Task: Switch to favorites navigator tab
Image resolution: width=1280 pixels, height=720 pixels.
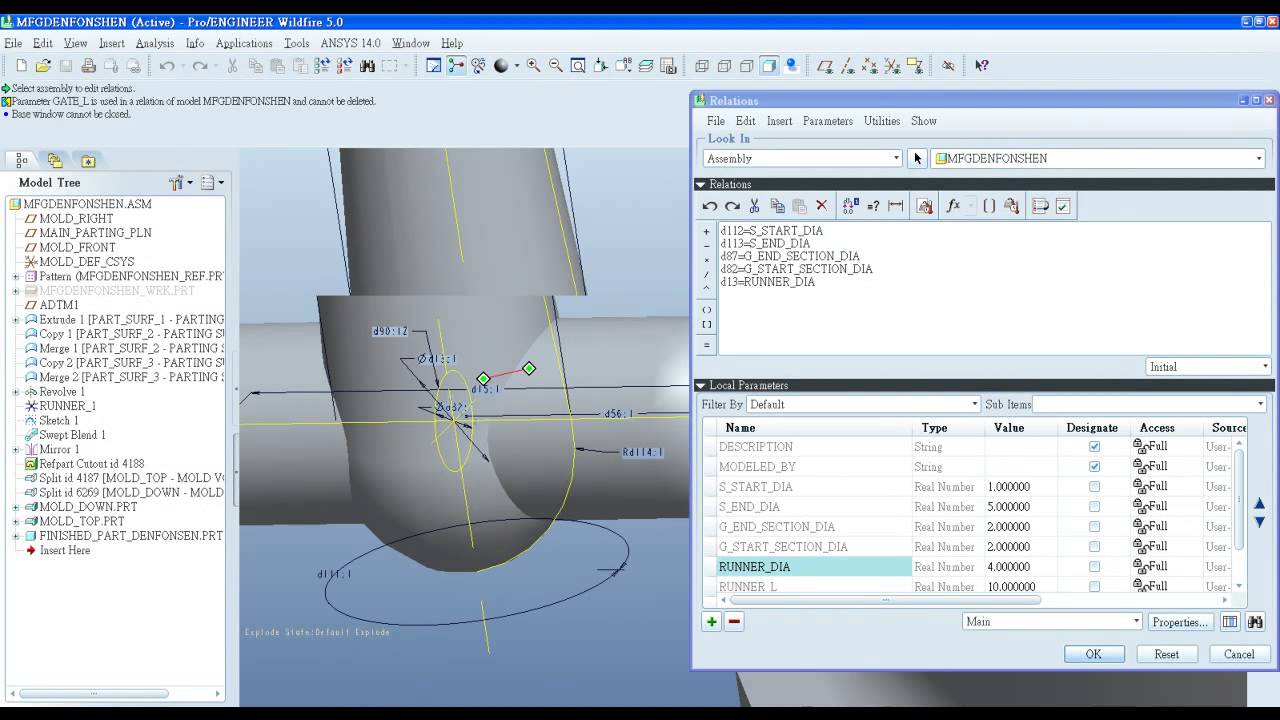Action: click(x=88, y=160)
